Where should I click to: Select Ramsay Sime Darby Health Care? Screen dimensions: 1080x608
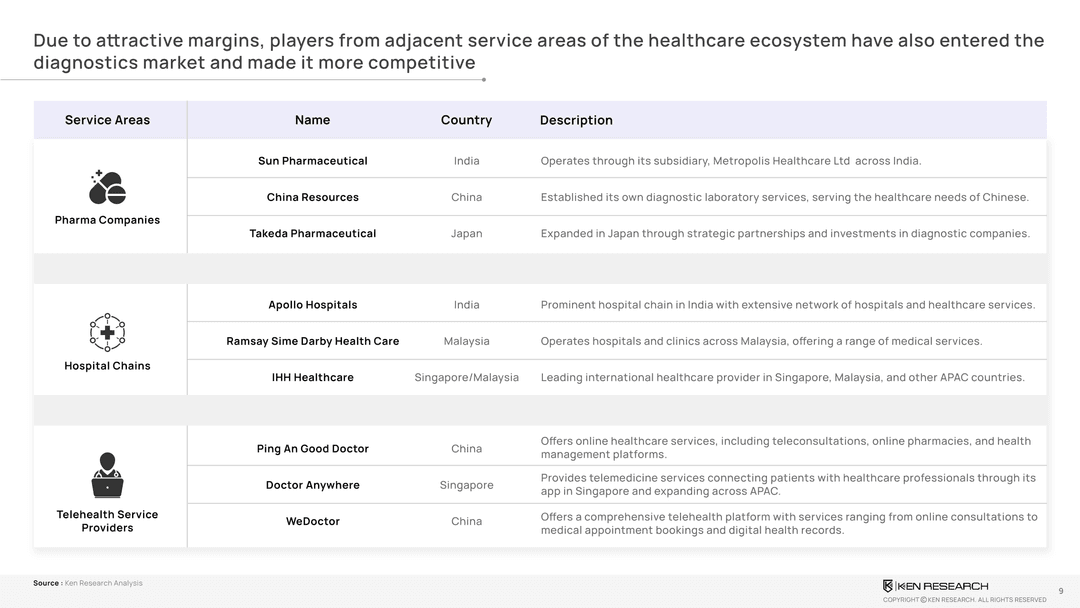312,341
